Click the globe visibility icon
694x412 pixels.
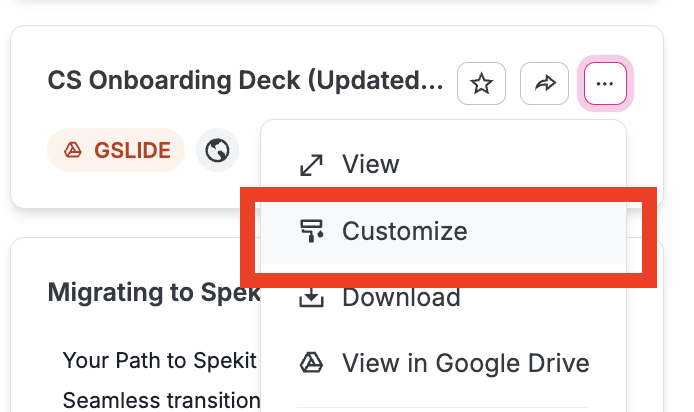pos(217,150)
